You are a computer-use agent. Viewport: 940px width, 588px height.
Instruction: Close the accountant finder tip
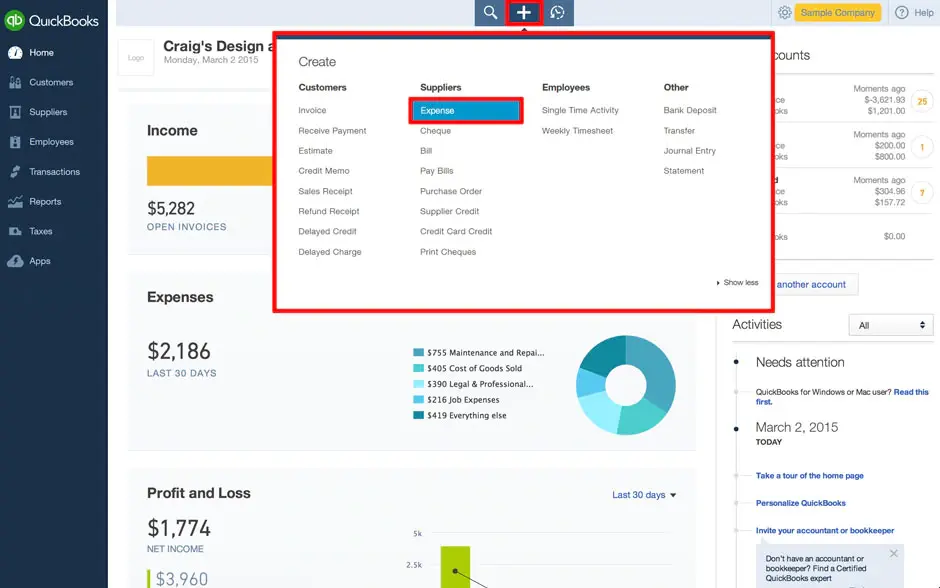pyautogui.click(x=893, y=553)
